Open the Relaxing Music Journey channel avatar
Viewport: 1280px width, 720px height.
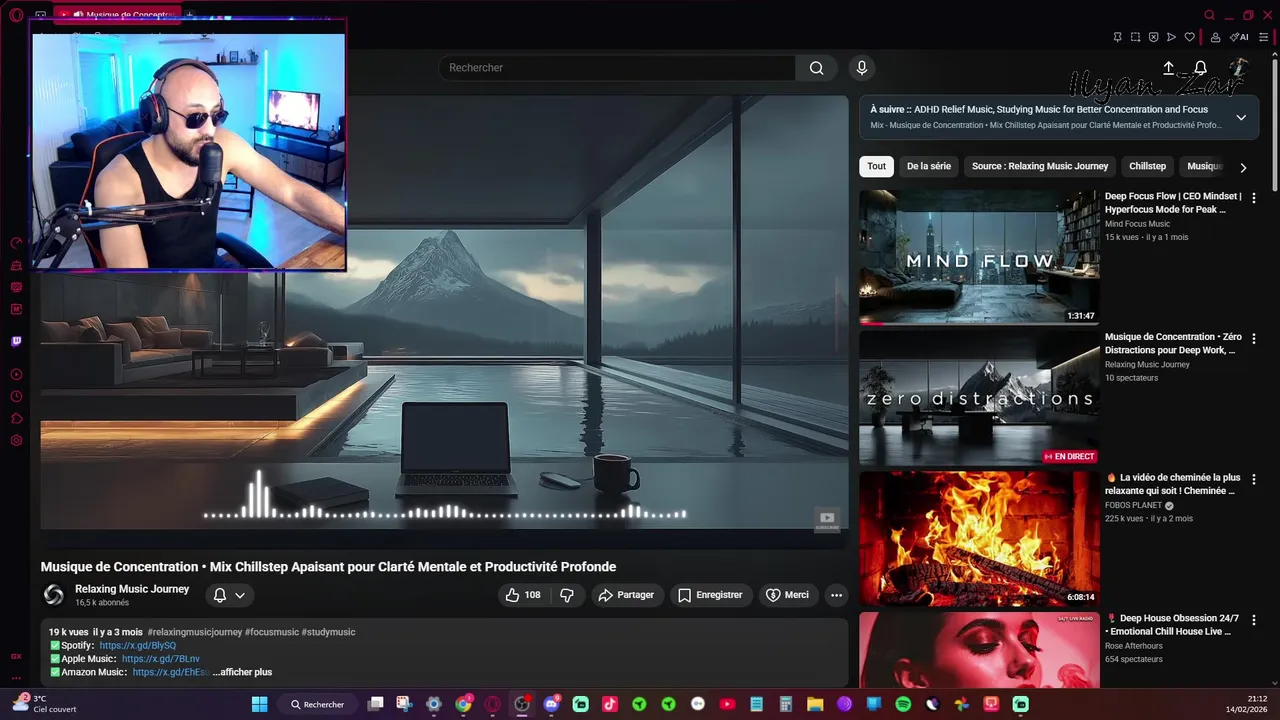pyautogui.click(x=54, y=596)
